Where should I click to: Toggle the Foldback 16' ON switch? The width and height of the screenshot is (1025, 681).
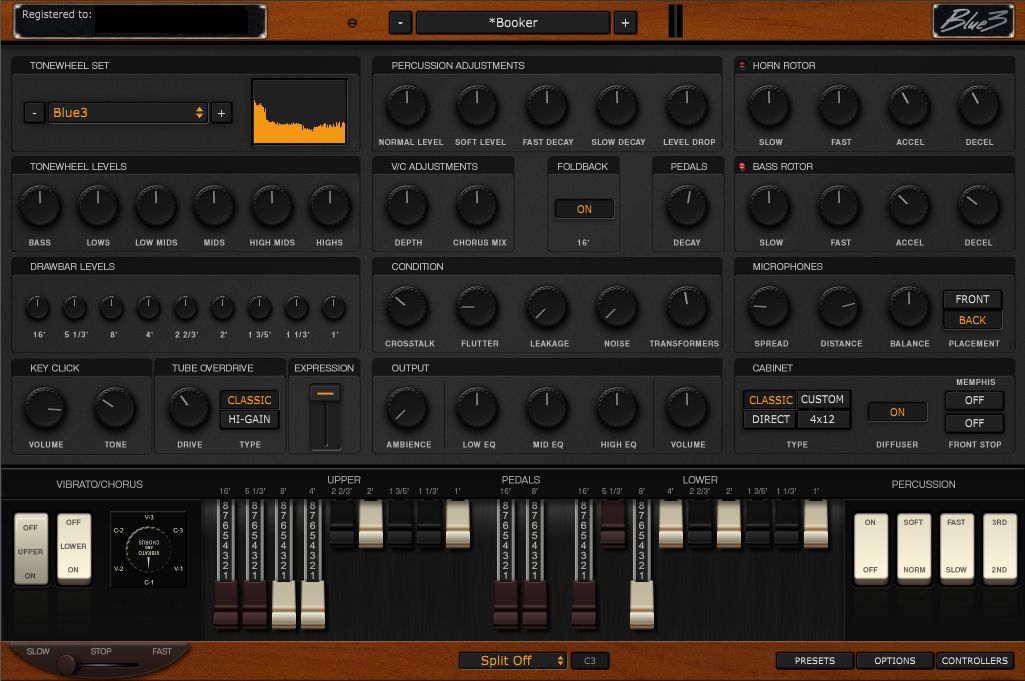pyautogui.click(x=584, y=209)
